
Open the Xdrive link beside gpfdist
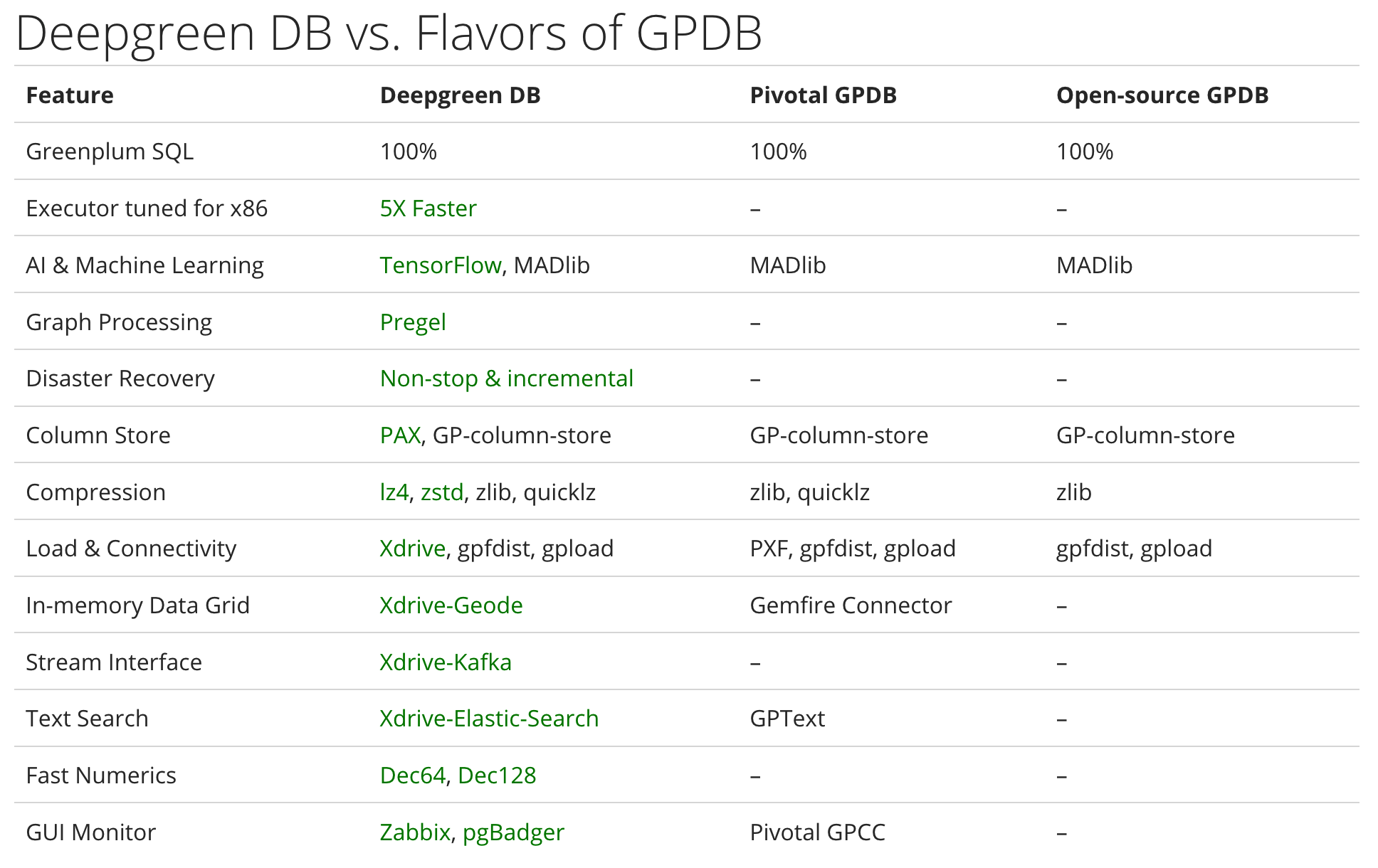coord(412,549)
